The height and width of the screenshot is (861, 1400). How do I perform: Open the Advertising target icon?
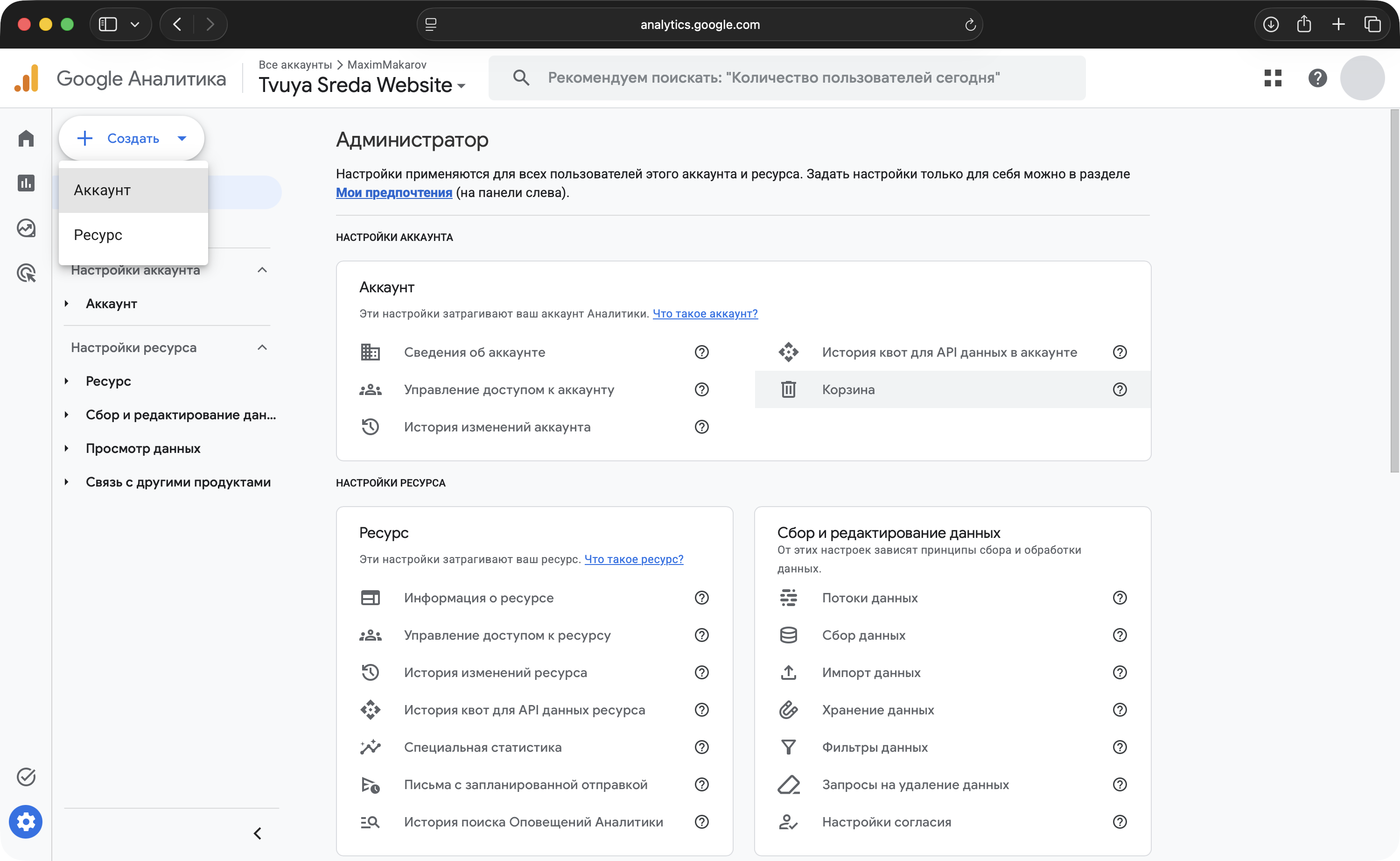tap(26, 273)
